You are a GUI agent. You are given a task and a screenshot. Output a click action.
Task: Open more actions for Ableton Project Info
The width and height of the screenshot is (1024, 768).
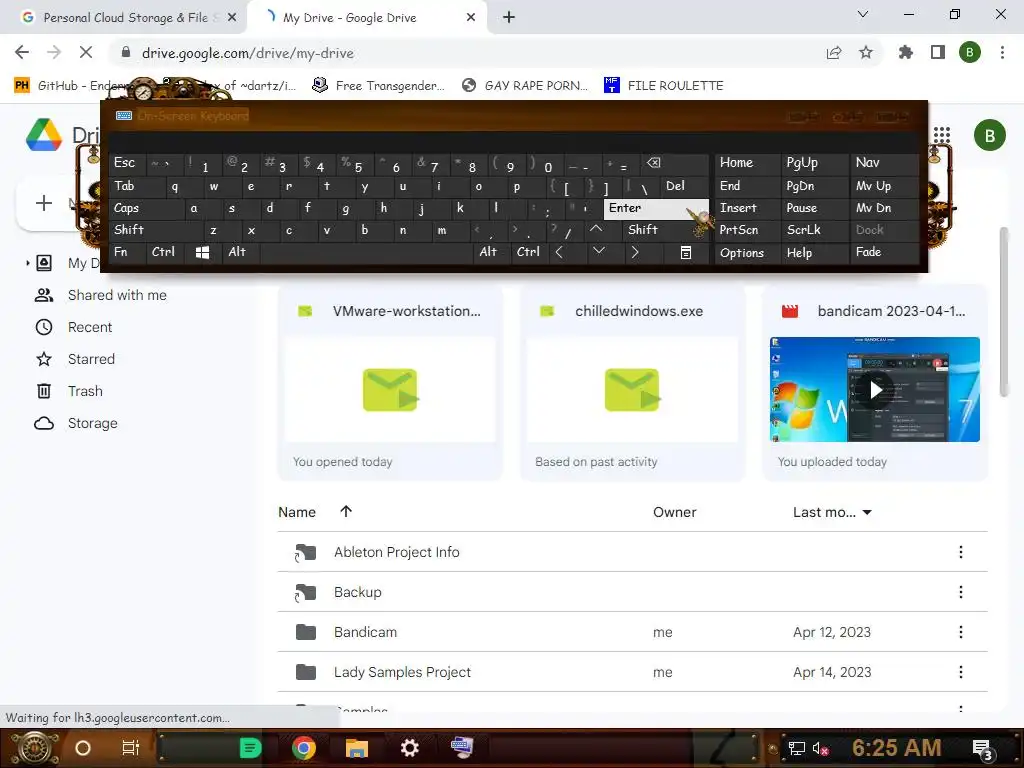point(961,552)
